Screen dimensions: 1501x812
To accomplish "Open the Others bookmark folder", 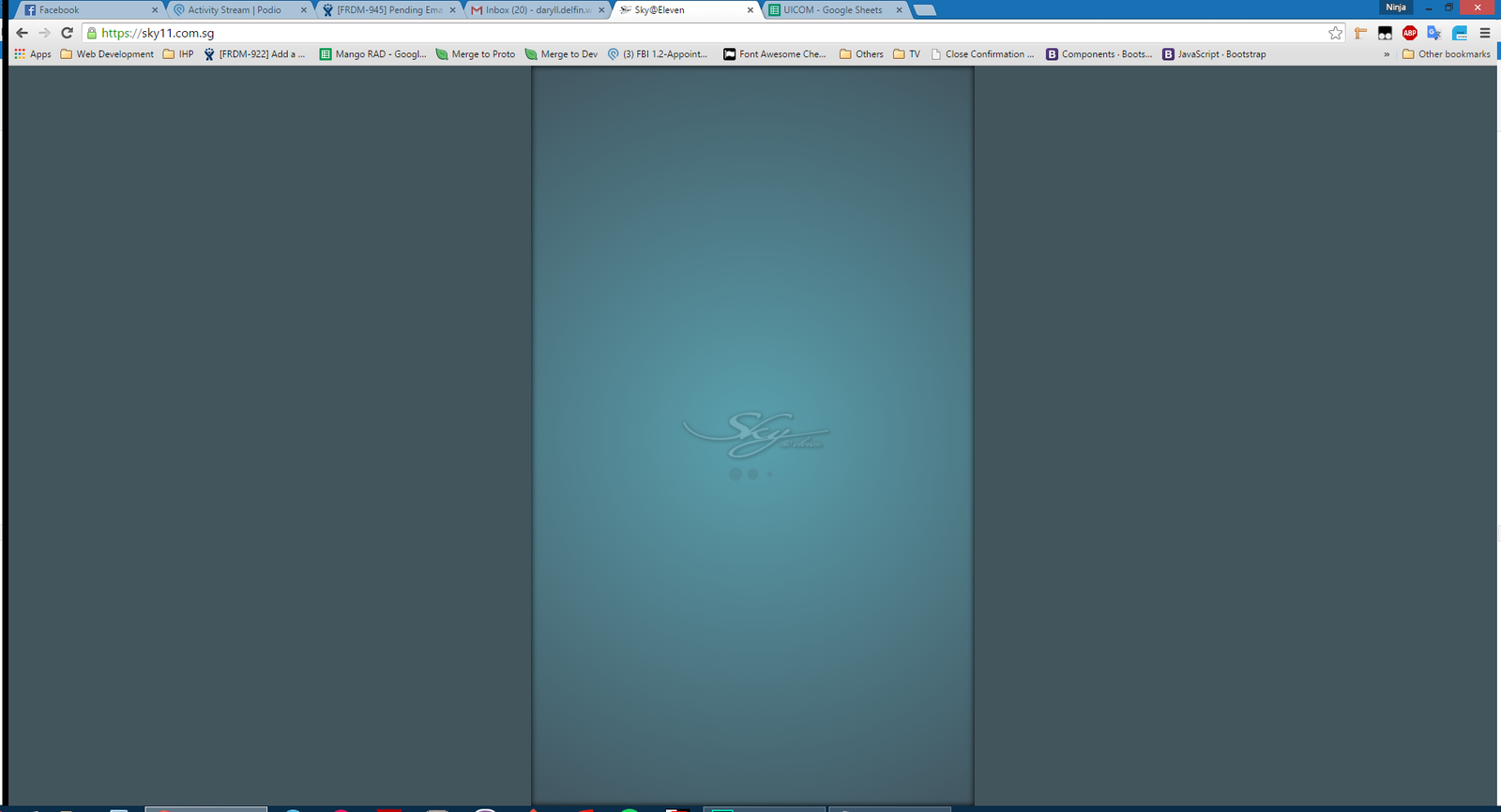I will click(861, 54).
